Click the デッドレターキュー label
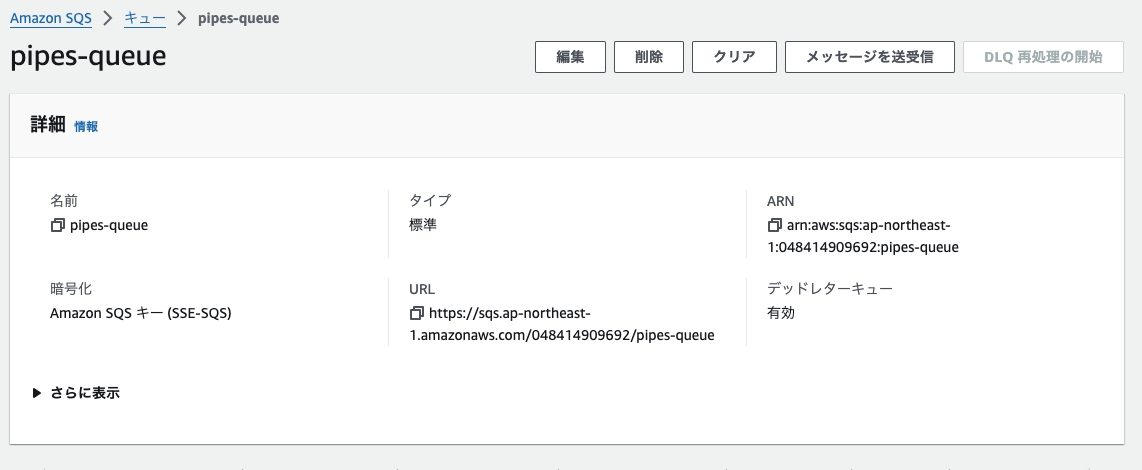Image resolution: width=1142 pixels, height=470 pixels. click(830, 289)
